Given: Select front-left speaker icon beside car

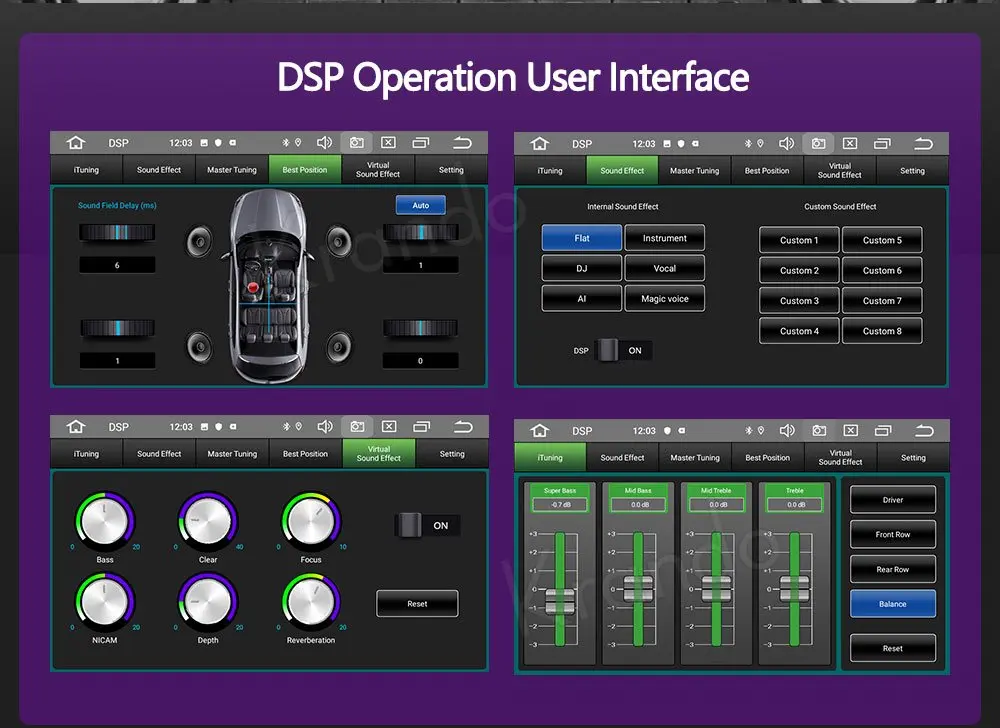Looking at the screenshot, I should pyautogui.click(x=199, y=242).
